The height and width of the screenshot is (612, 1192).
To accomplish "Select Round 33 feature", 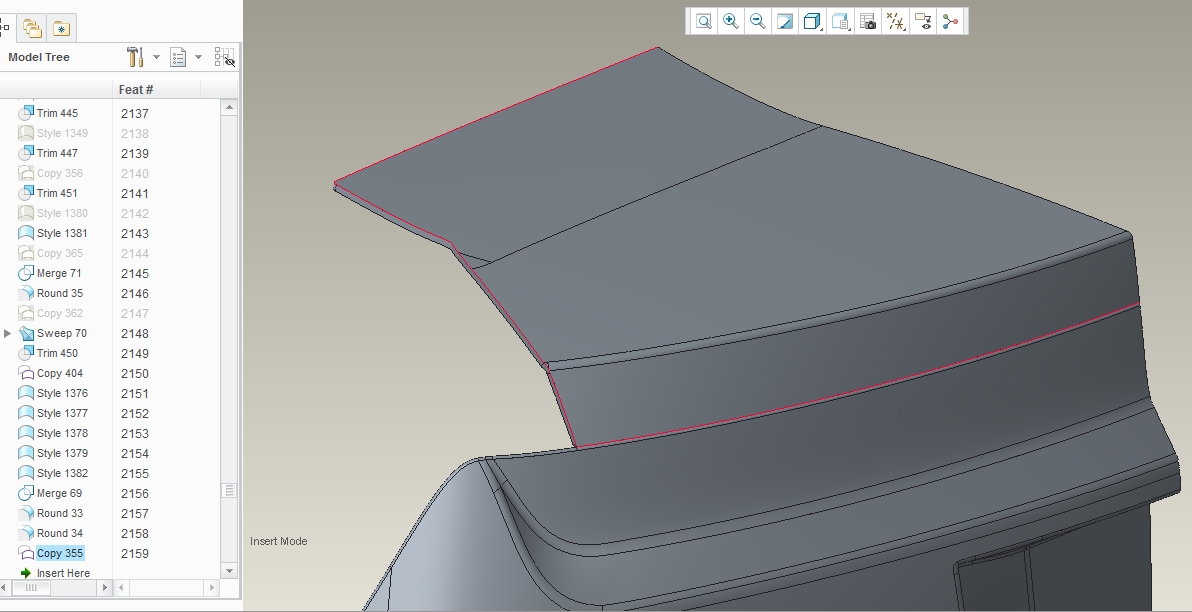I will tap(59, 513).
